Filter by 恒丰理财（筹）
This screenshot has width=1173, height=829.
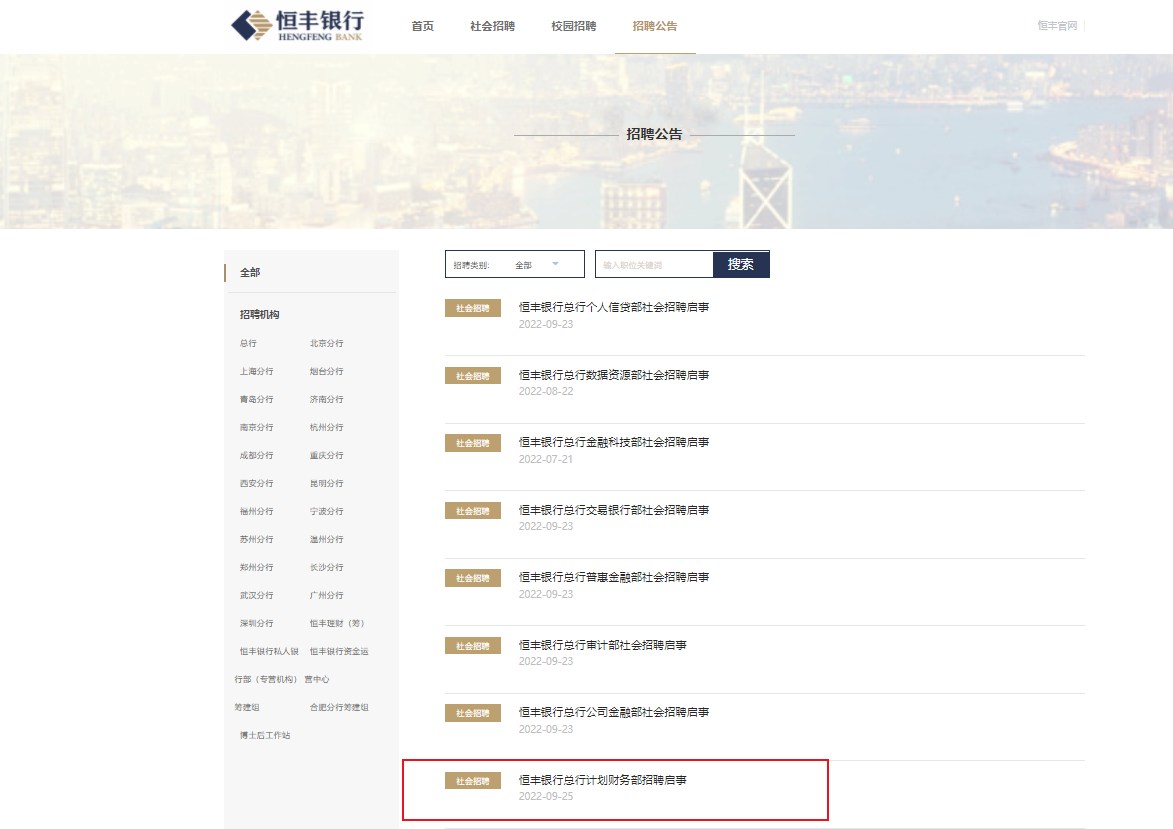pos(337,623)
